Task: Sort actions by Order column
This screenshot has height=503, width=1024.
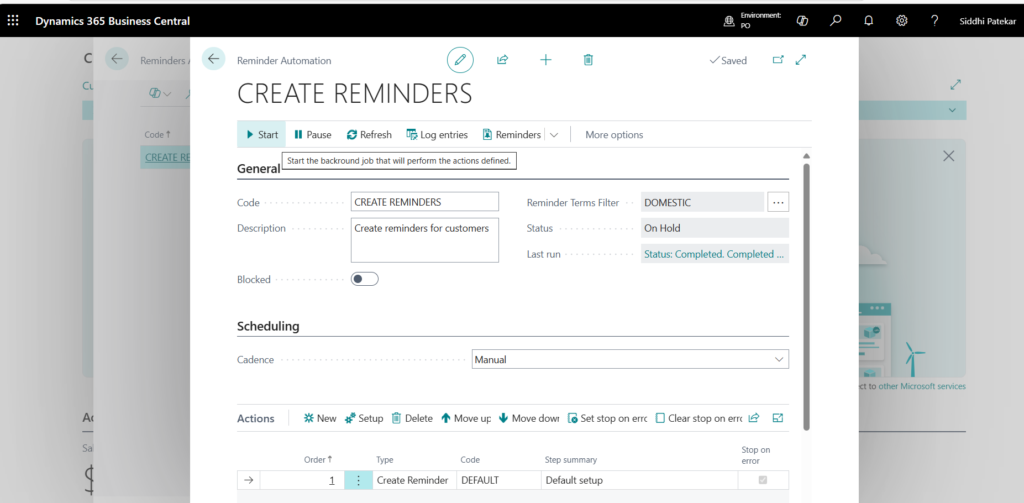Action: click(318, 460)
